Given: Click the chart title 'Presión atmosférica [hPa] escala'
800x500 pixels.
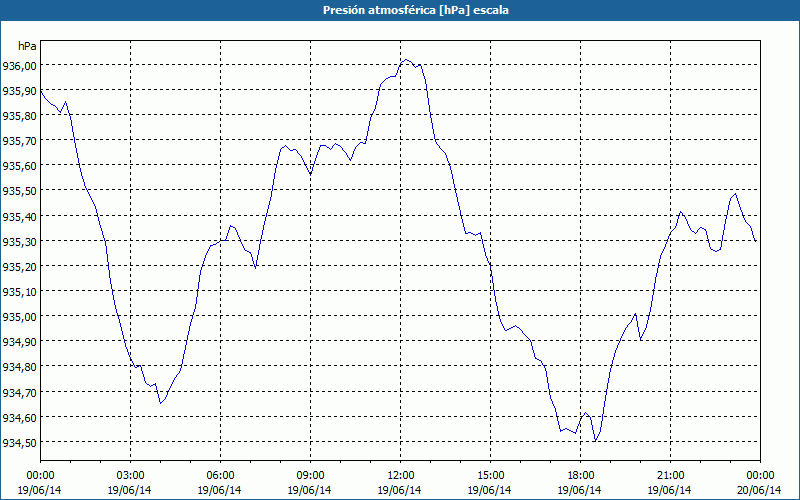Looking at the screenshot, I should click(x=416, y=10).
